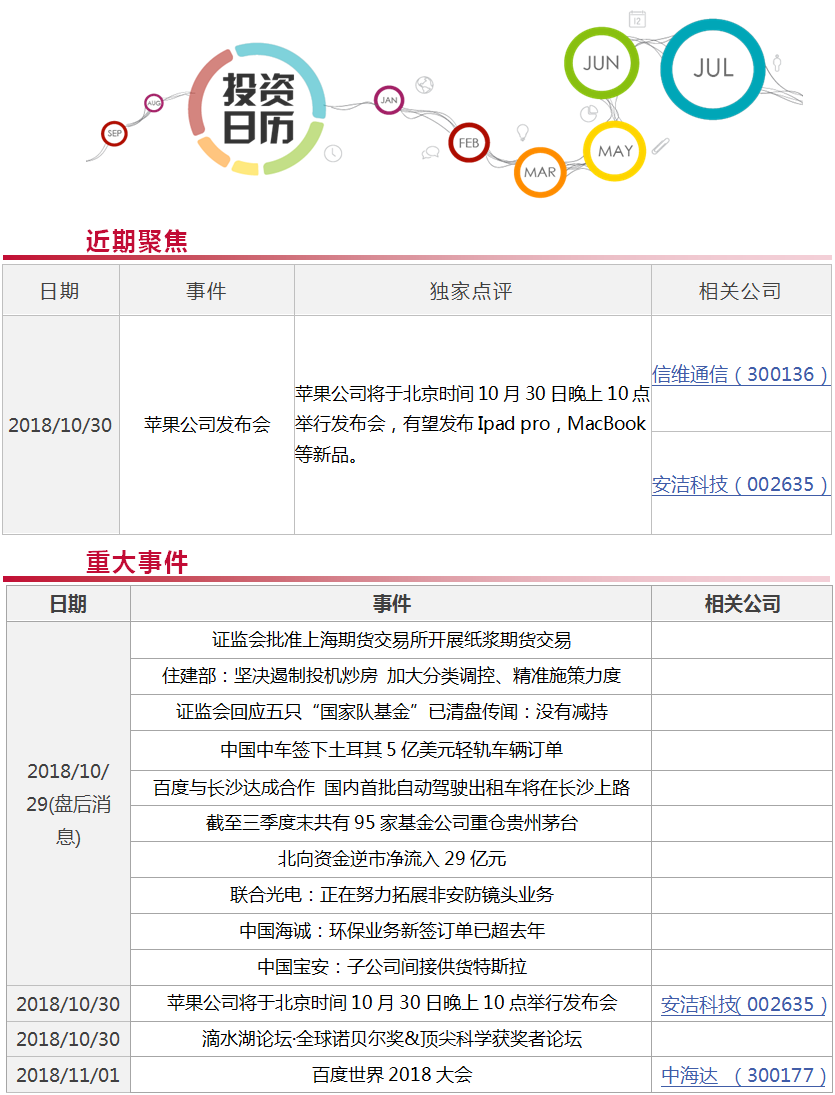Click the globe icon near JAN

[424, 85]
